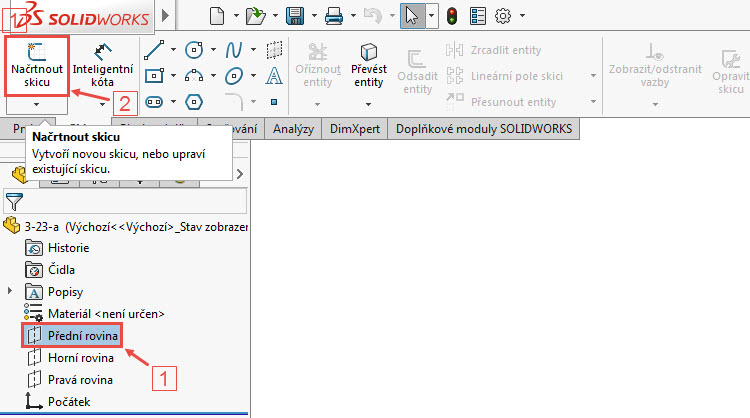Screen dimensions: 750x418
Task: Click Odsadit entity offset tool
Action: tap(417, 72)
